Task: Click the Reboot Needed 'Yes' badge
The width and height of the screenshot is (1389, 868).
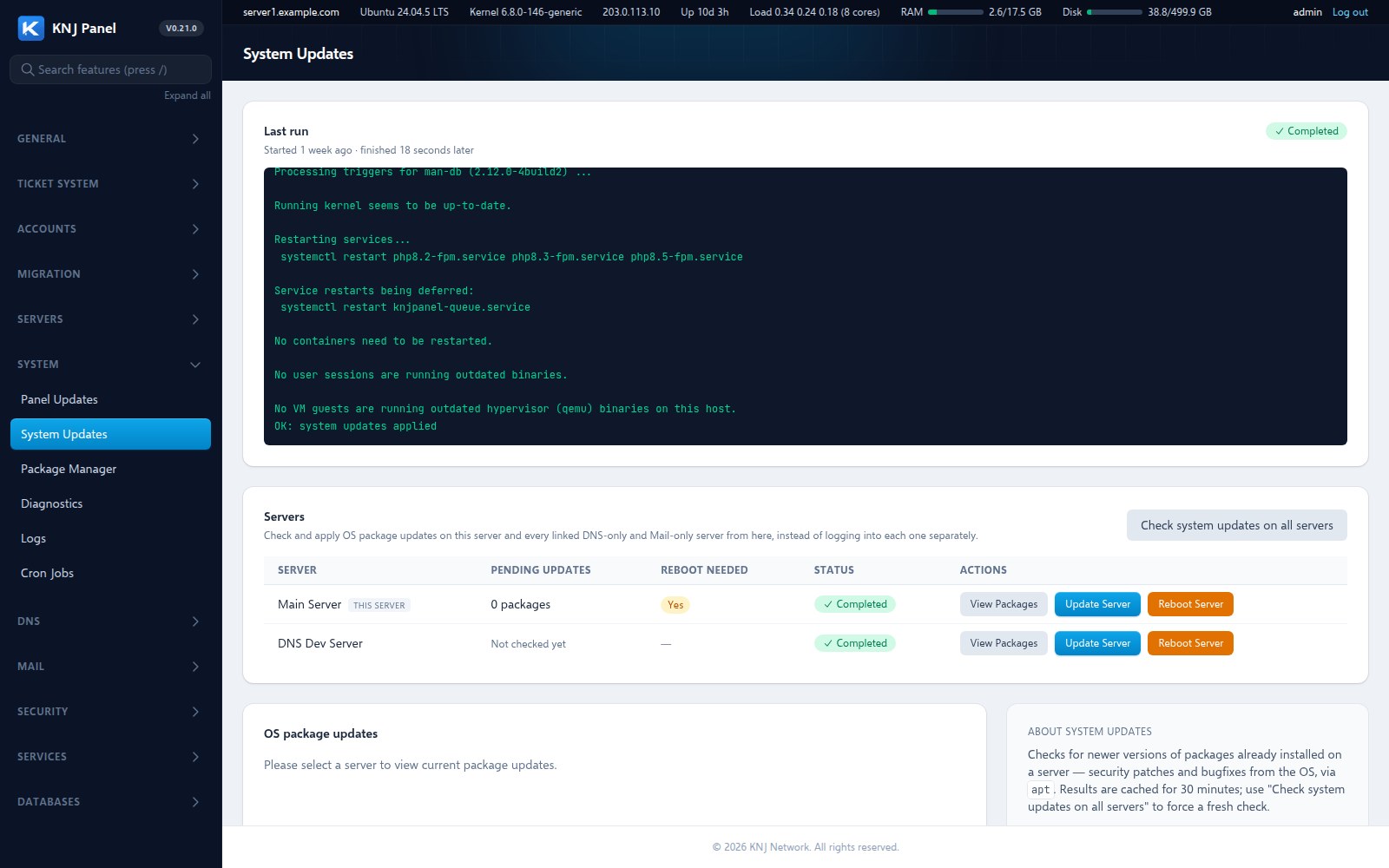Action: pyautogui.click(x=675, y=605)
